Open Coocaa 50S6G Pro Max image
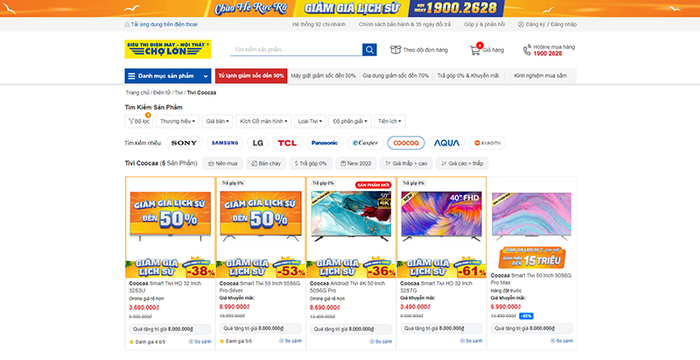700x360 pixels. [531, 217]
